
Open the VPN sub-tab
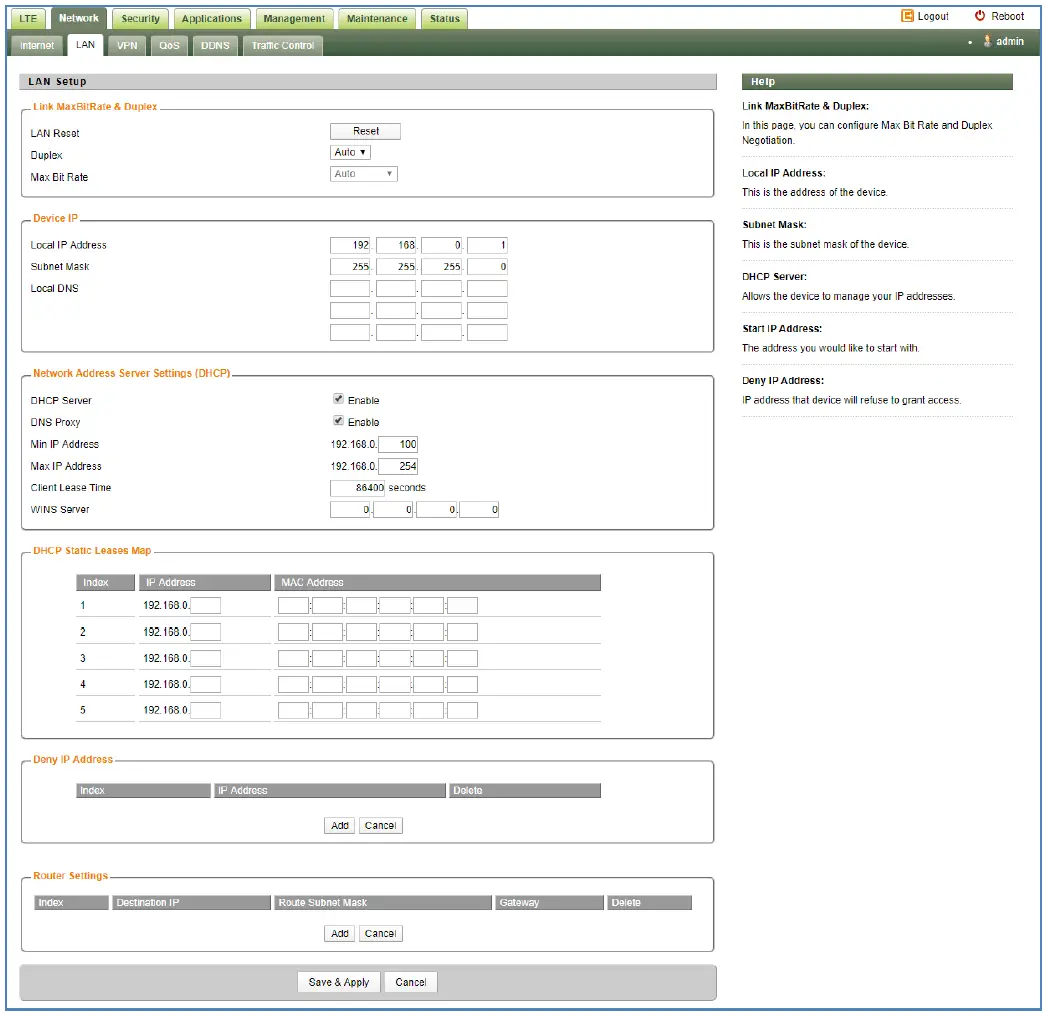127,45
